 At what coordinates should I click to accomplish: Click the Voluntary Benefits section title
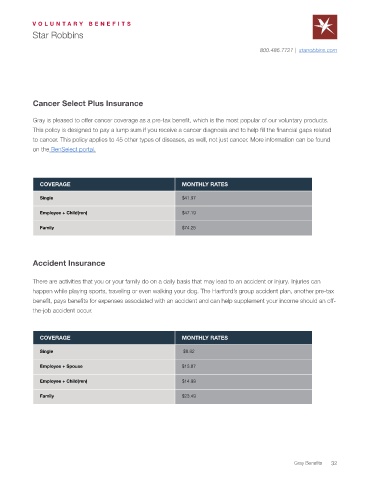82,24
